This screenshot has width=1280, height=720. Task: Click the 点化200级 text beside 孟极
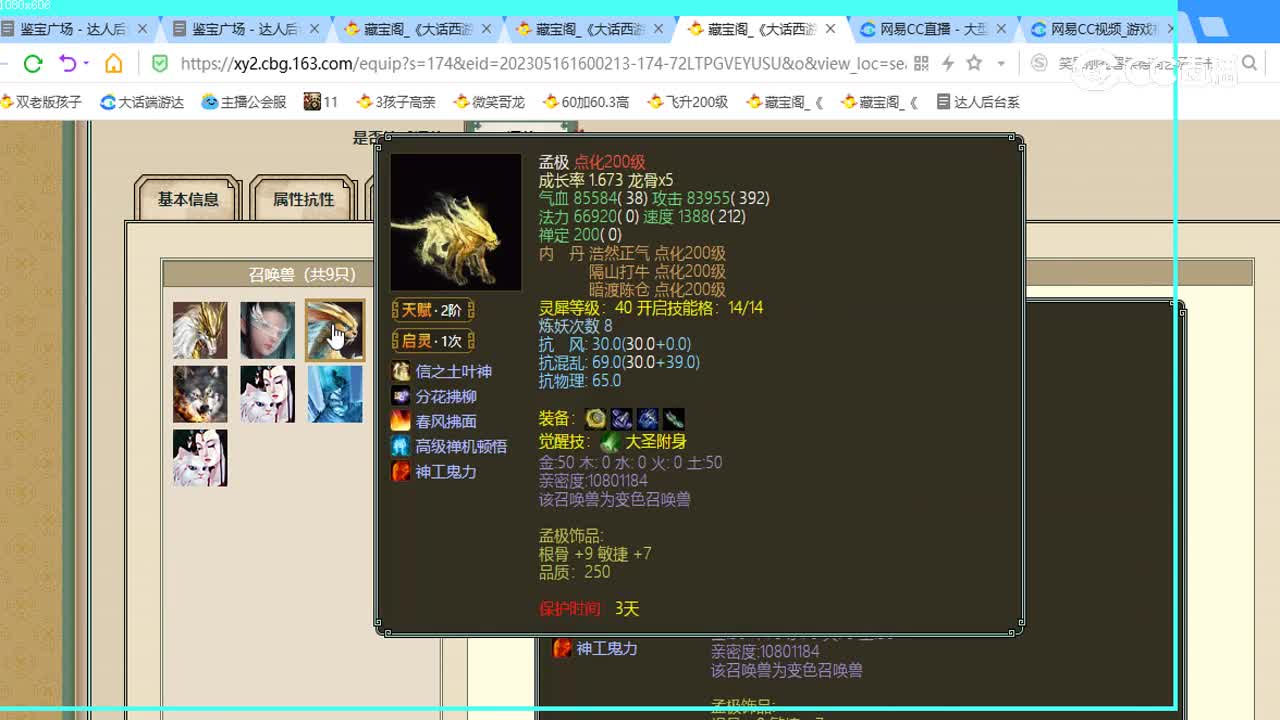coord(609,162)
